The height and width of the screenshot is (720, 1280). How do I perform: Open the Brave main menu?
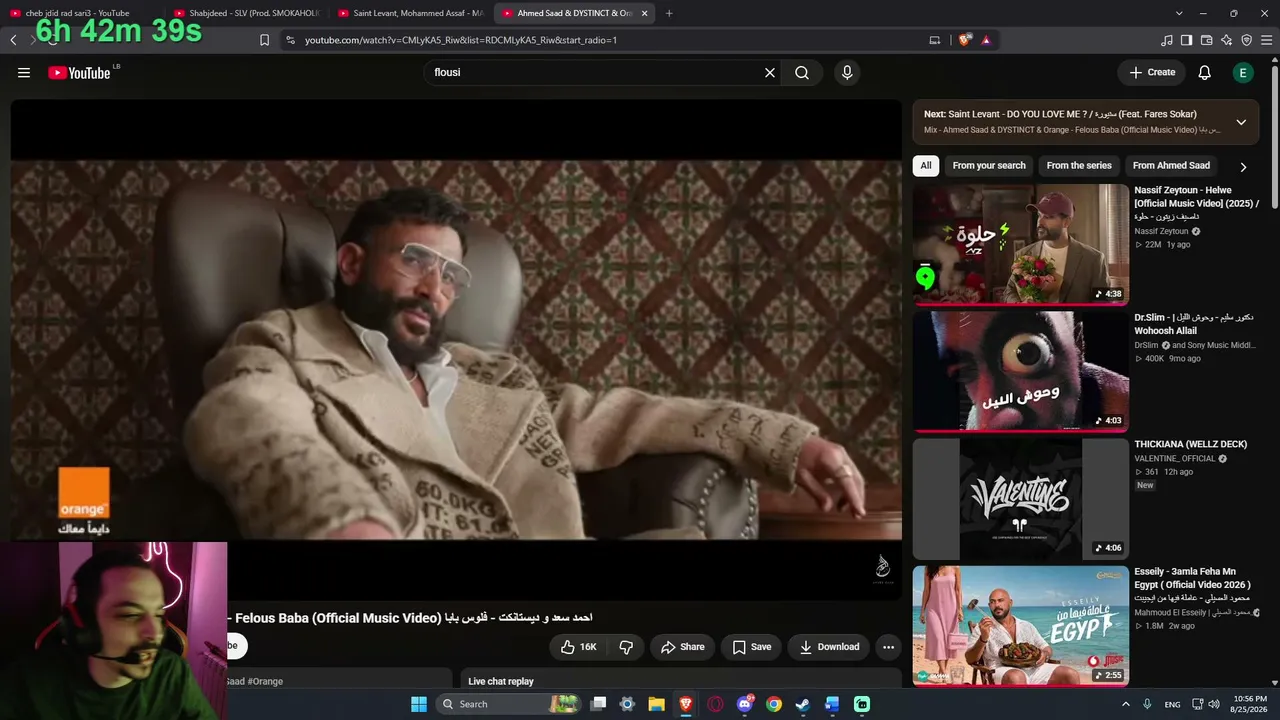[x=1267, y=40]
